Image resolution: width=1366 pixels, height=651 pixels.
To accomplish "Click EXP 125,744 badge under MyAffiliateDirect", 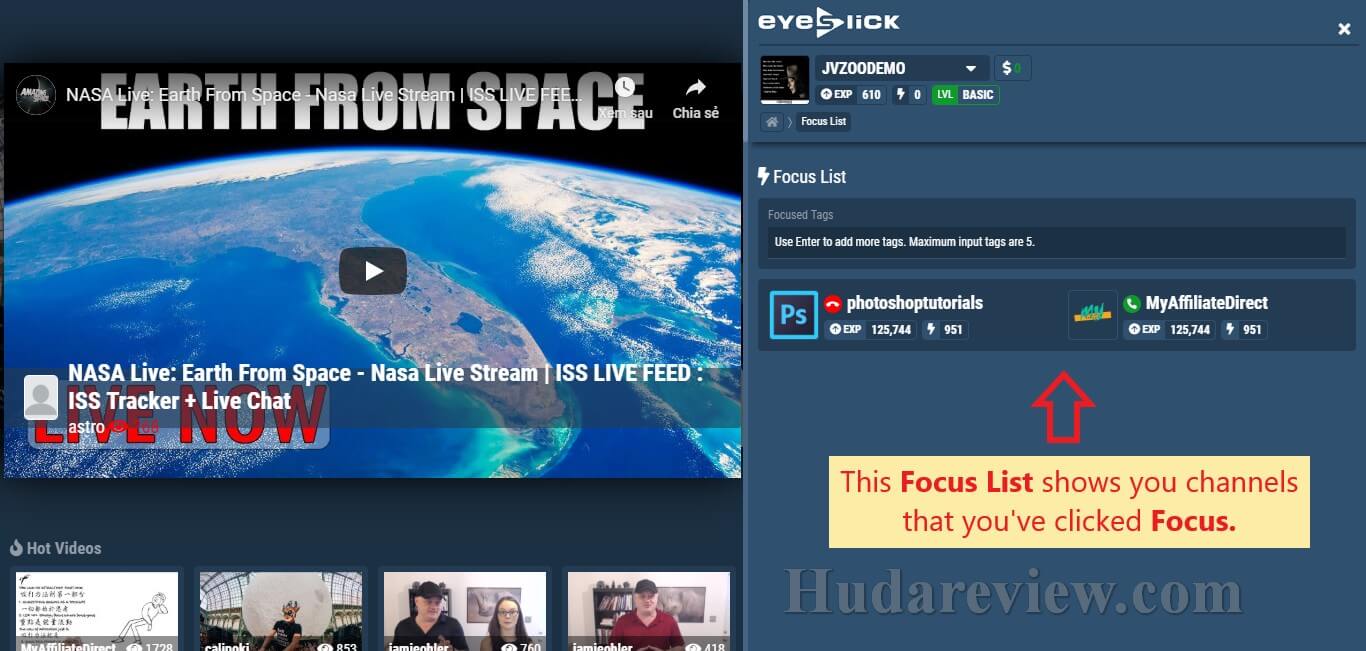I will click(x=1169, y=329).
